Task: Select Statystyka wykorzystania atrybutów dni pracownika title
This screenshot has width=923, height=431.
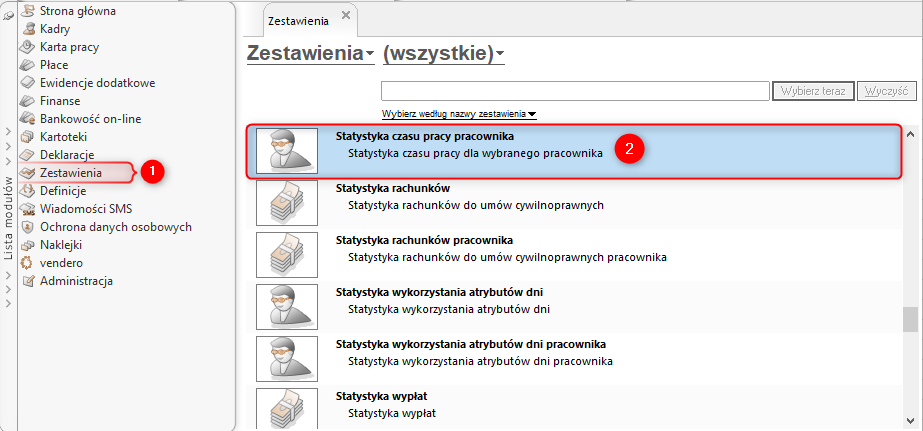Action: point(471,344)
